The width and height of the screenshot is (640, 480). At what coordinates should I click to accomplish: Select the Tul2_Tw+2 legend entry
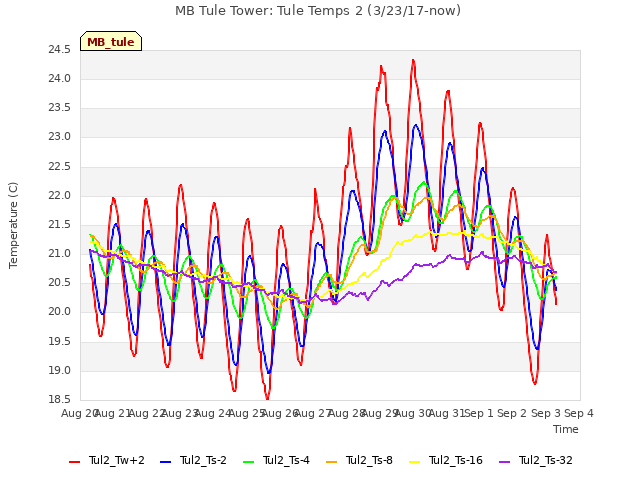pos(107,460)
